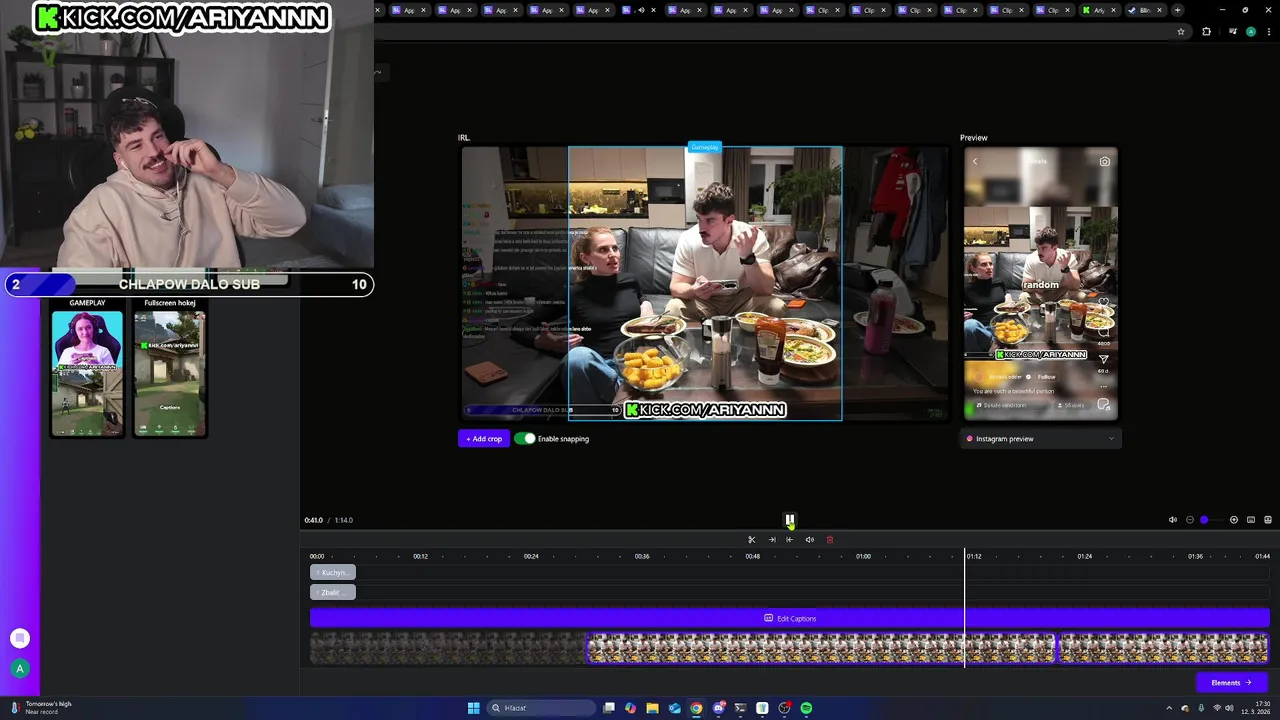The width and height of the screenshot is (1280, 720).
Task: Open Chrome from the taskbar
Action: [696, 708]
